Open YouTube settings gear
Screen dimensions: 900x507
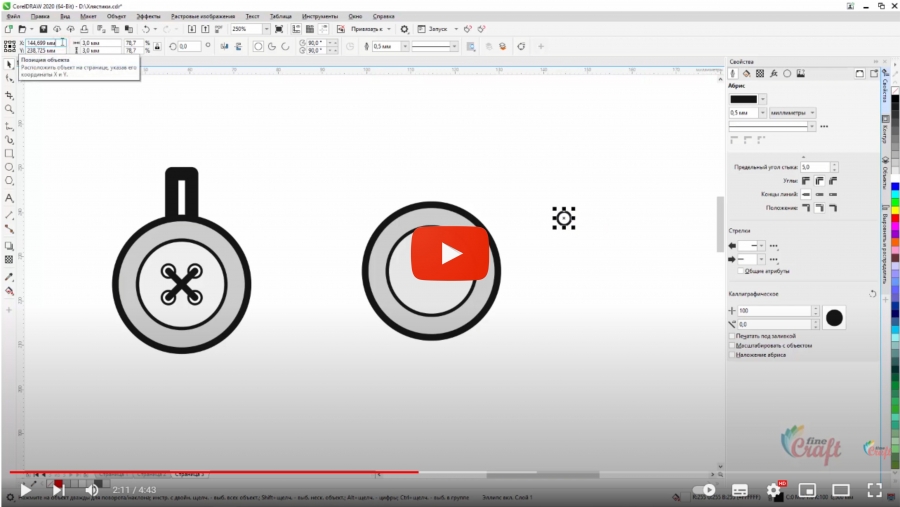point(774,490)
